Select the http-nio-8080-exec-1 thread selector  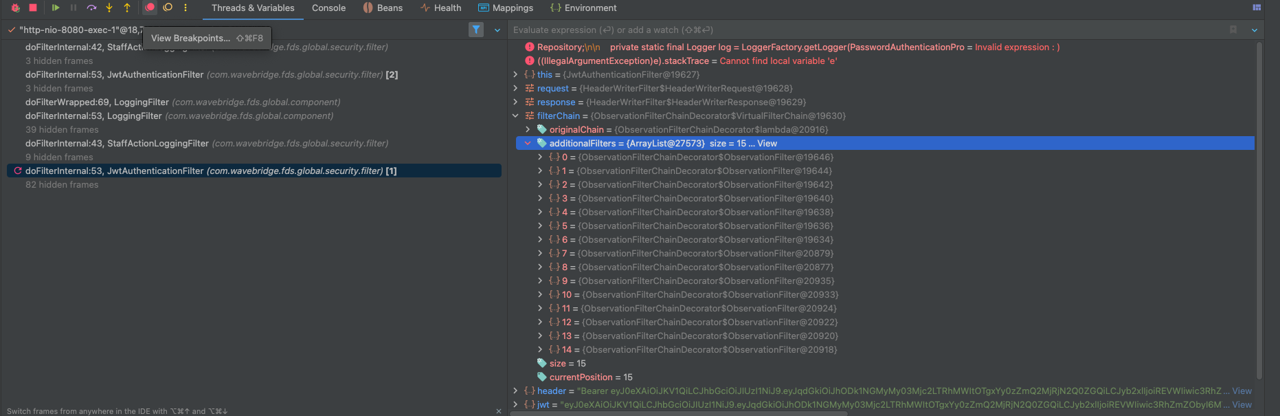[81, 30]
